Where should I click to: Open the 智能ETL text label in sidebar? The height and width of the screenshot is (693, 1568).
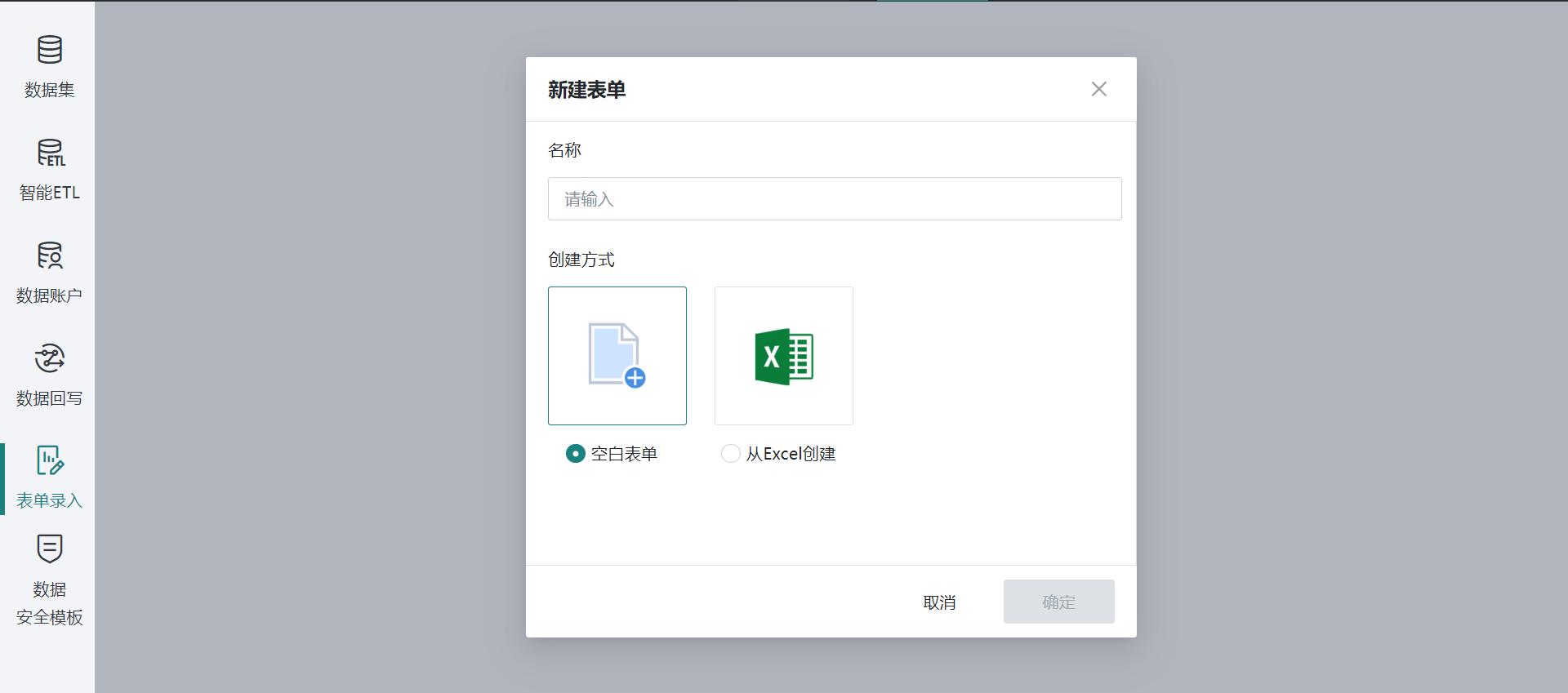pos(49,193)
